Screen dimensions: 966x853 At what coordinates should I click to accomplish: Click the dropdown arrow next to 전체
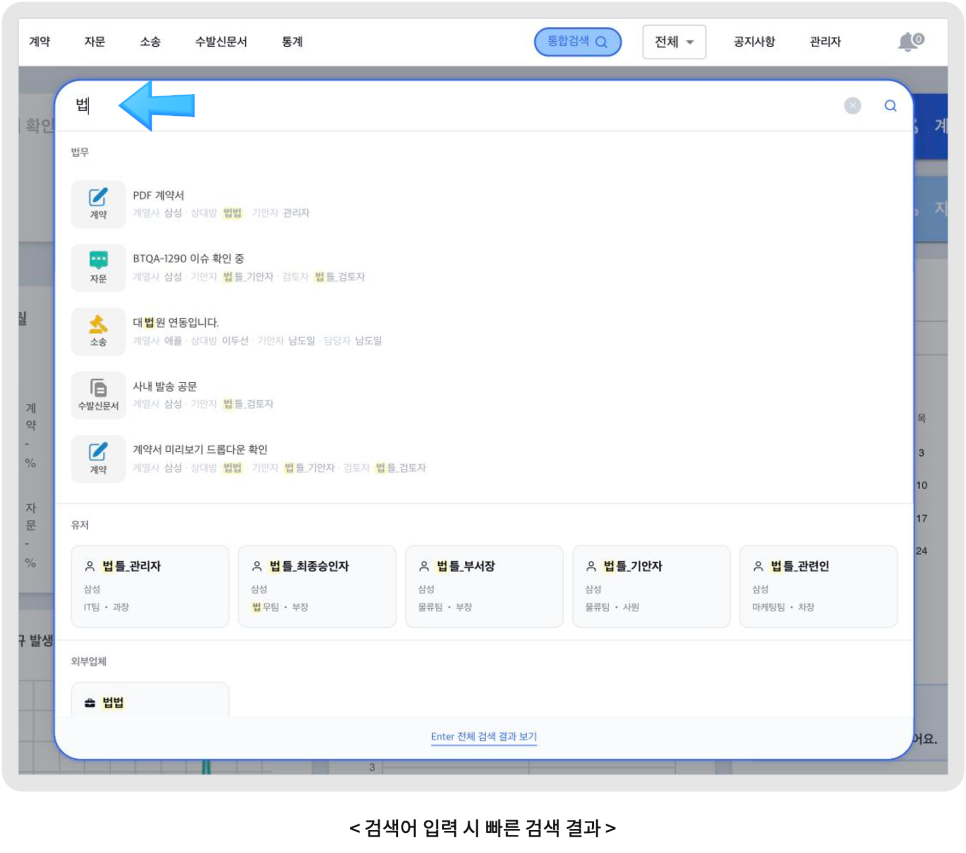(690, 42)
